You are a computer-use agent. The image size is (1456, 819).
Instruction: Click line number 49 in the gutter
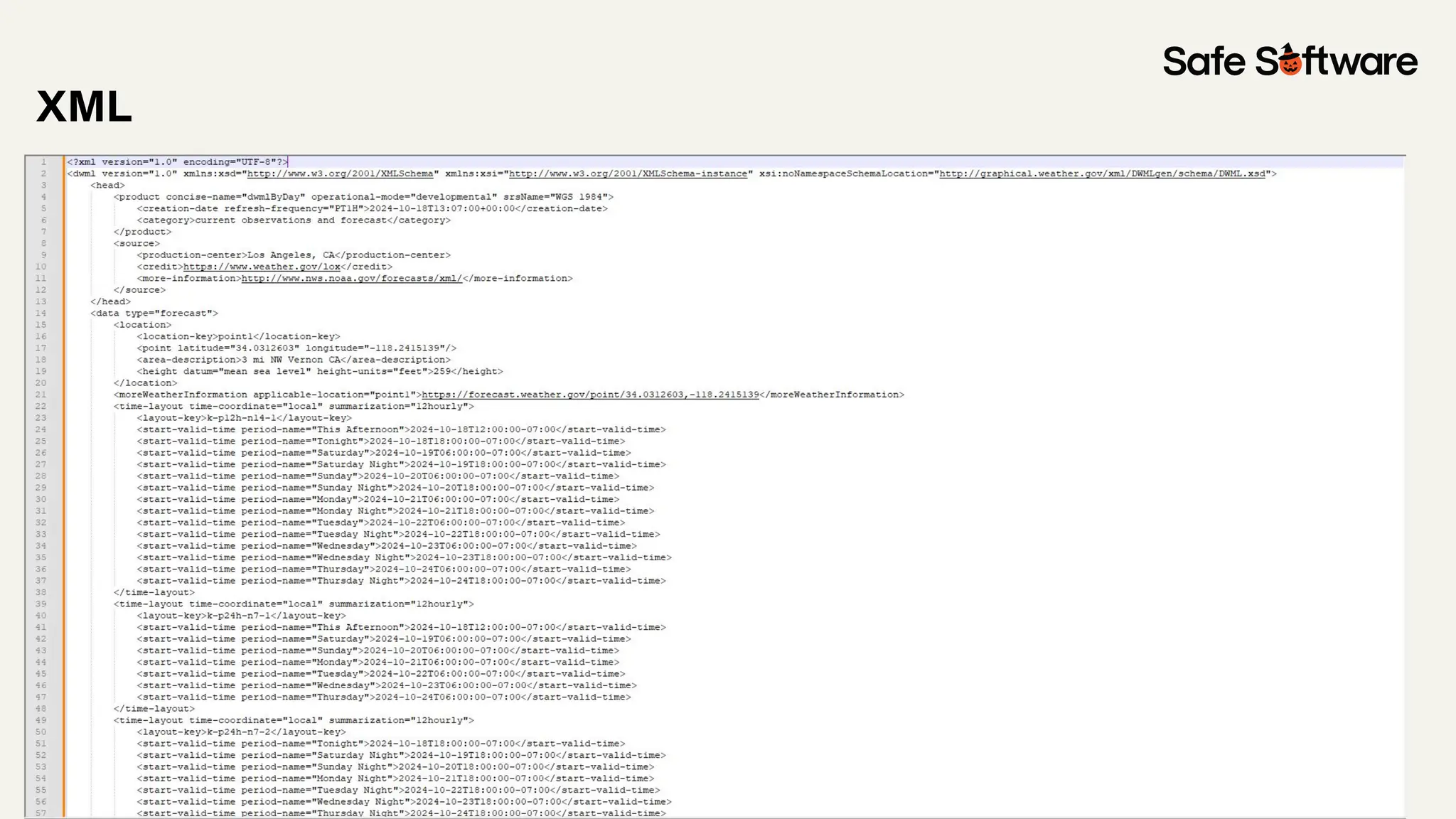(x=41, y=720)
